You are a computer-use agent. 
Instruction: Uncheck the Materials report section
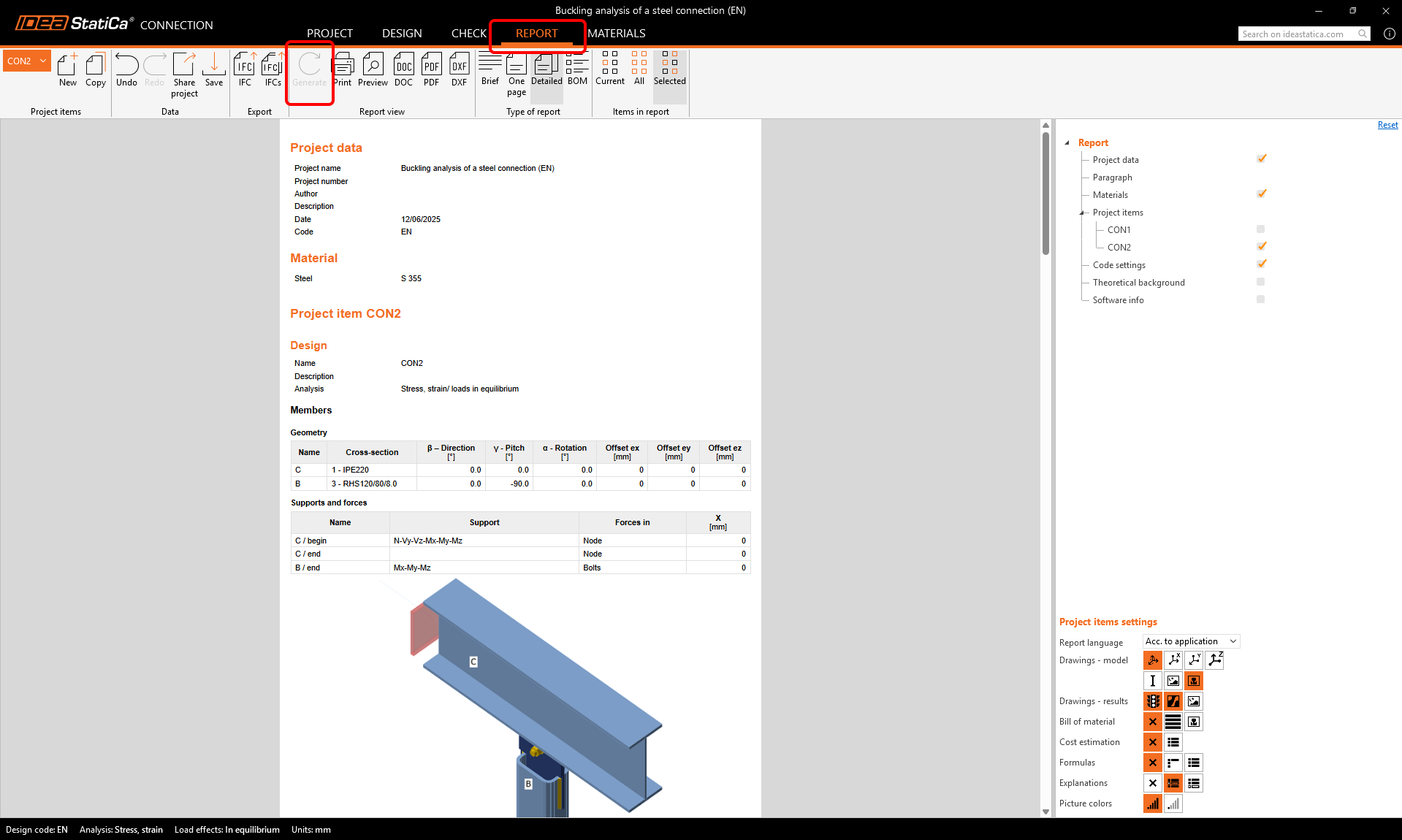(x=1261, y=194)
